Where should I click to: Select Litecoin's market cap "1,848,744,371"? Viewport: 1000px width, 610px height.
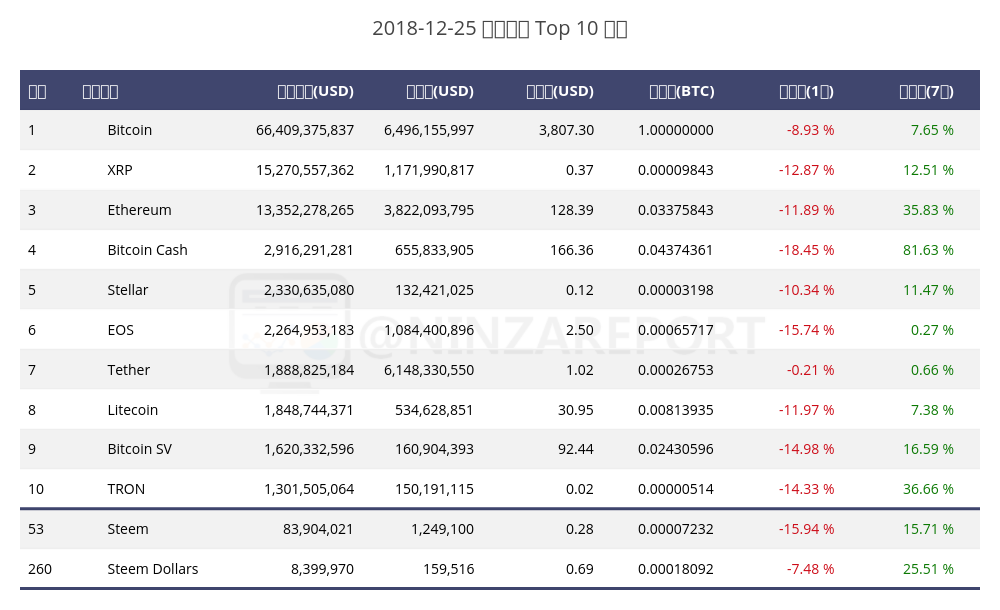pyautogui.click(x=309, y=410)
